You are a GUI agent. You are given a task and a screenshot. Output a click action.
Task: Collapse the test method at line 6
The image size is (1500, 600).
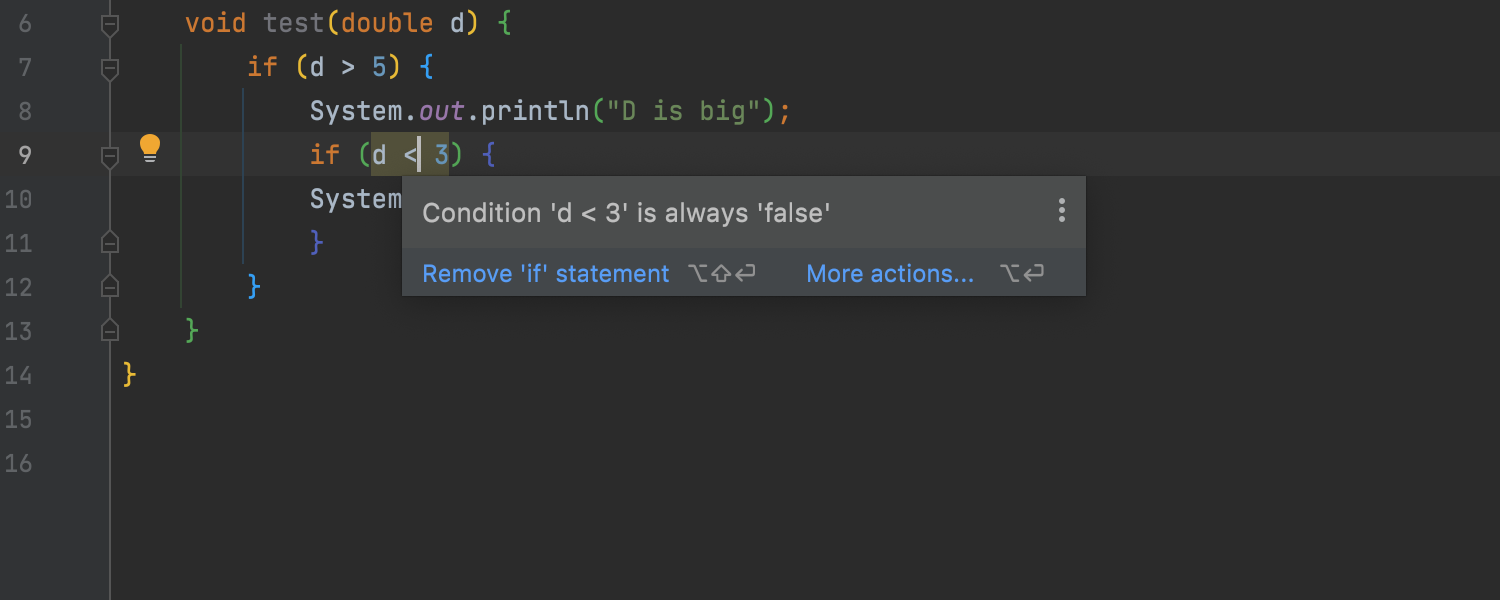110,24
